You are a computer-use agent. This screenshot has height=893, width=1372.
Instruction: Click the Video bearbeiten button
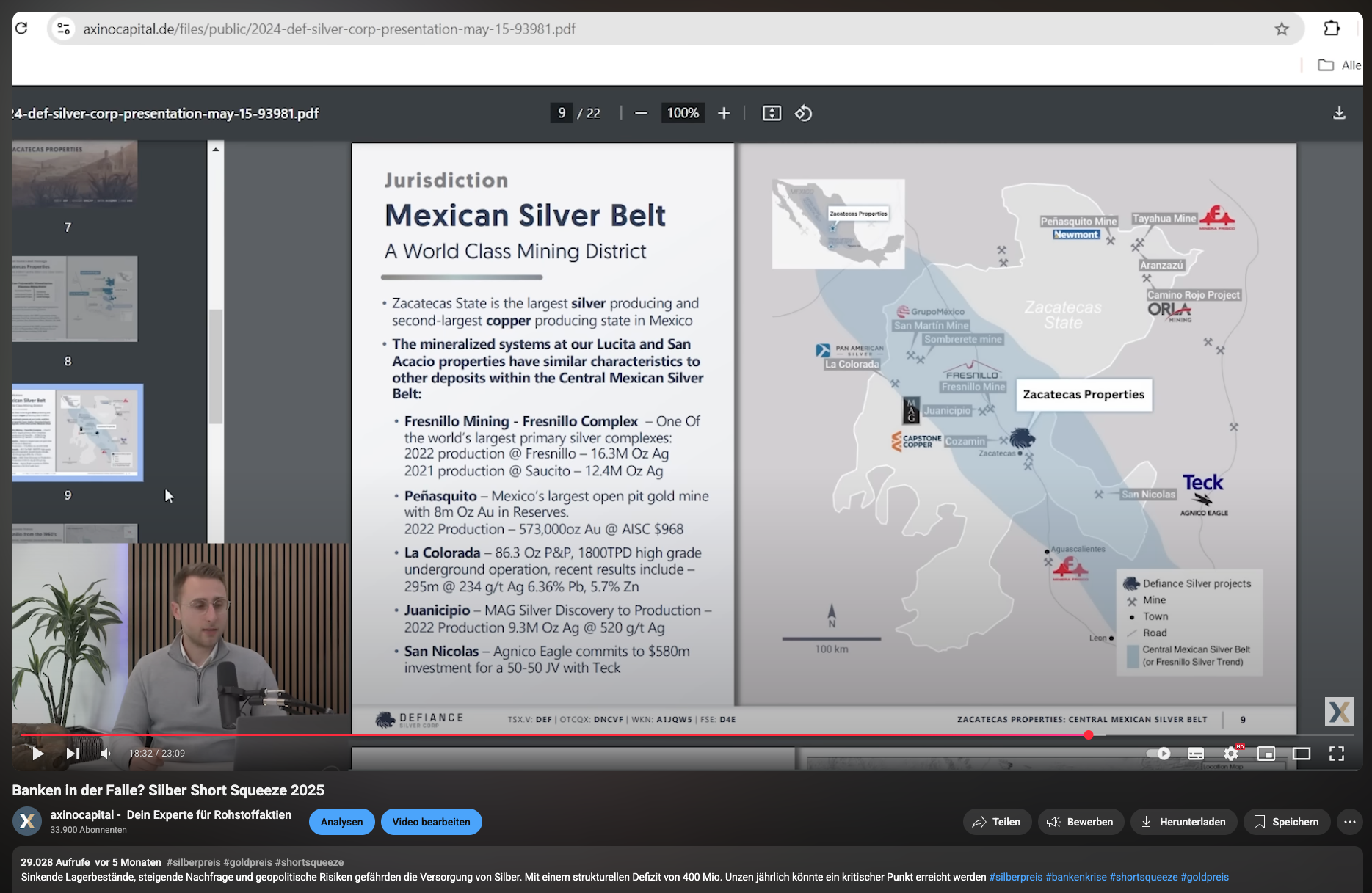point(432,822)
